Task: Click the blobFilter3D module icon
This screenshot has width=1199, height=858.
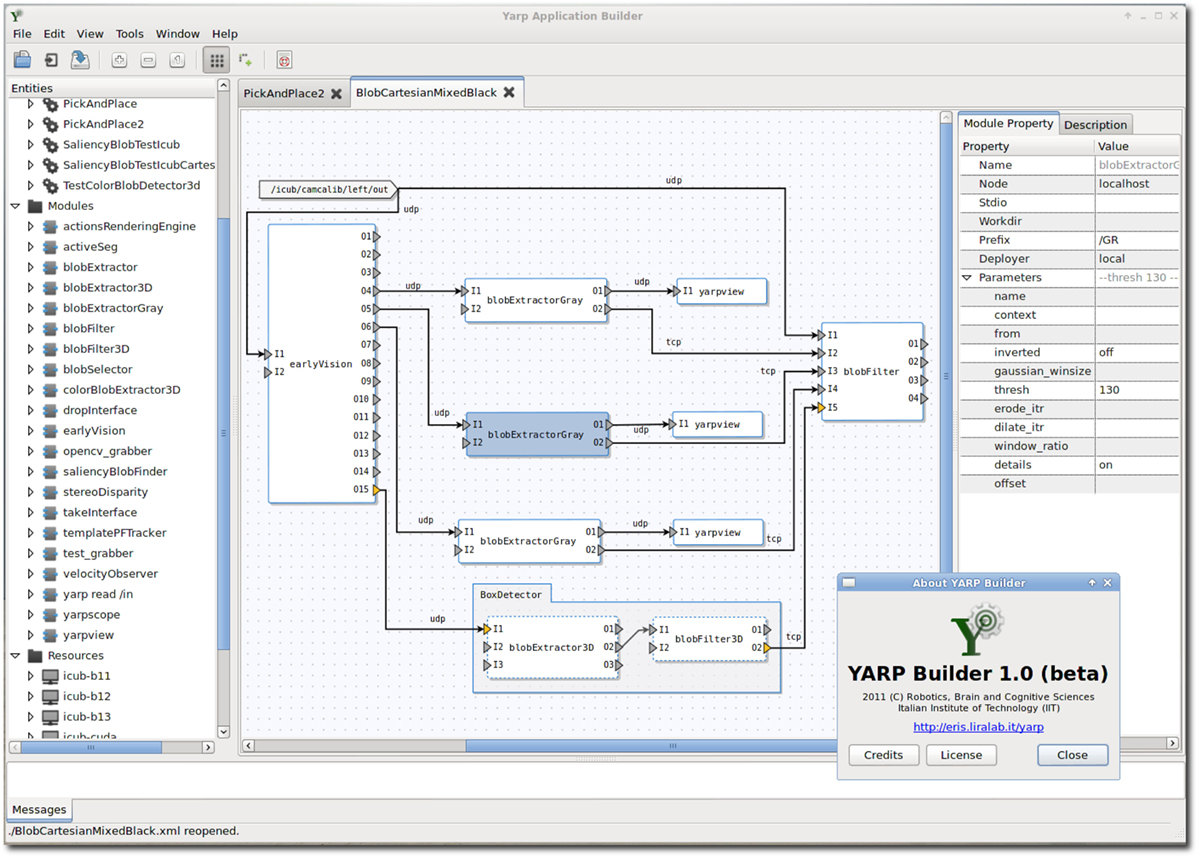Action: pyautogui.click(x=50, y=349)
